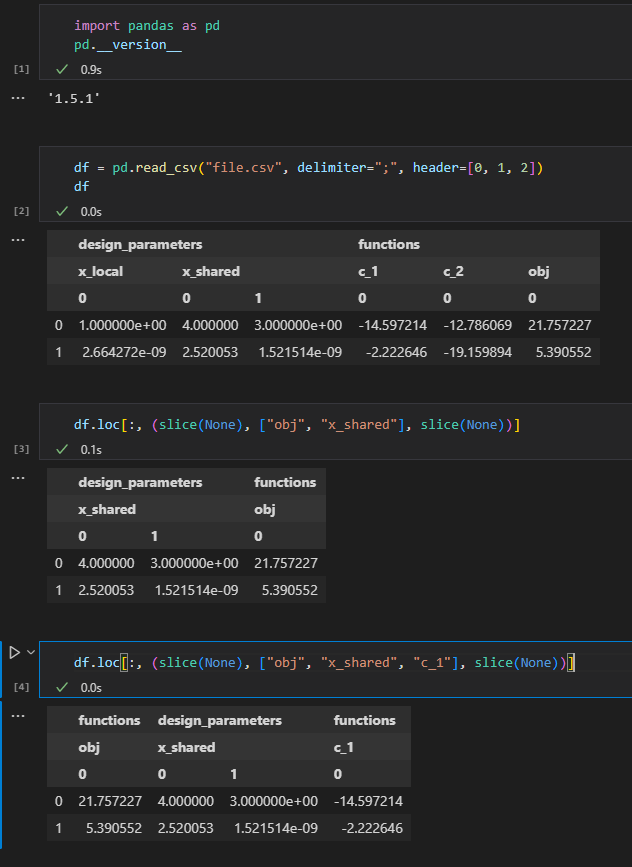Click success checkmark of cell 1

tap(62, 69)
